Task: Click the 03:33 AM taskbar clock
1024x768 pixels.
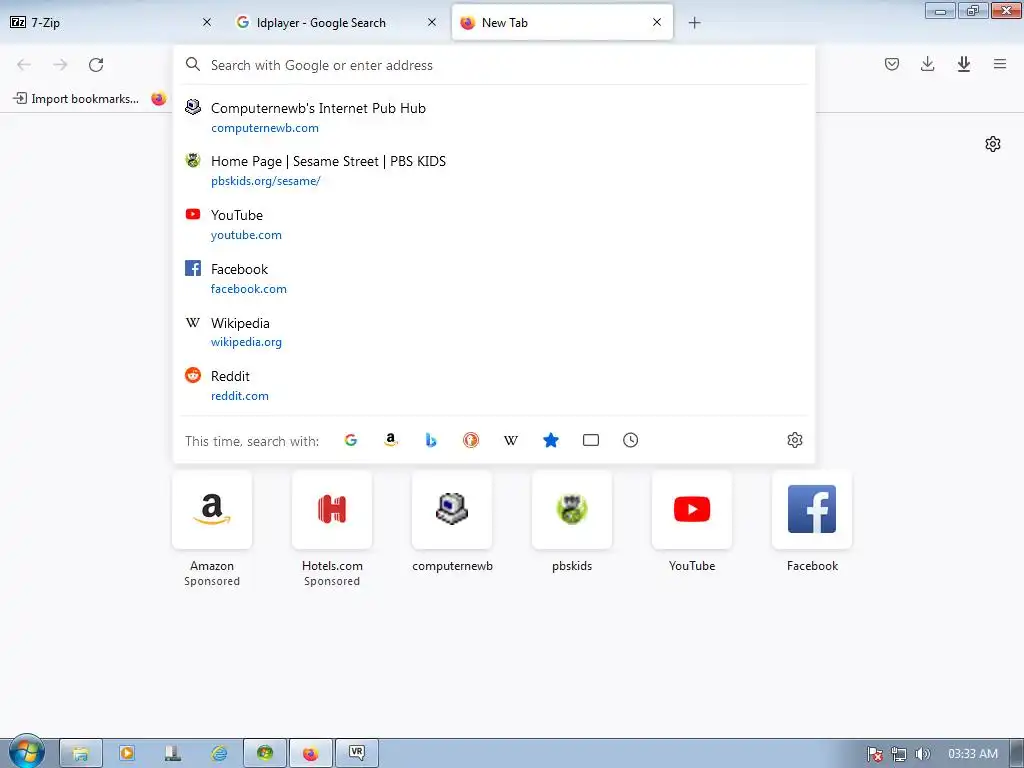Action: 972,754
